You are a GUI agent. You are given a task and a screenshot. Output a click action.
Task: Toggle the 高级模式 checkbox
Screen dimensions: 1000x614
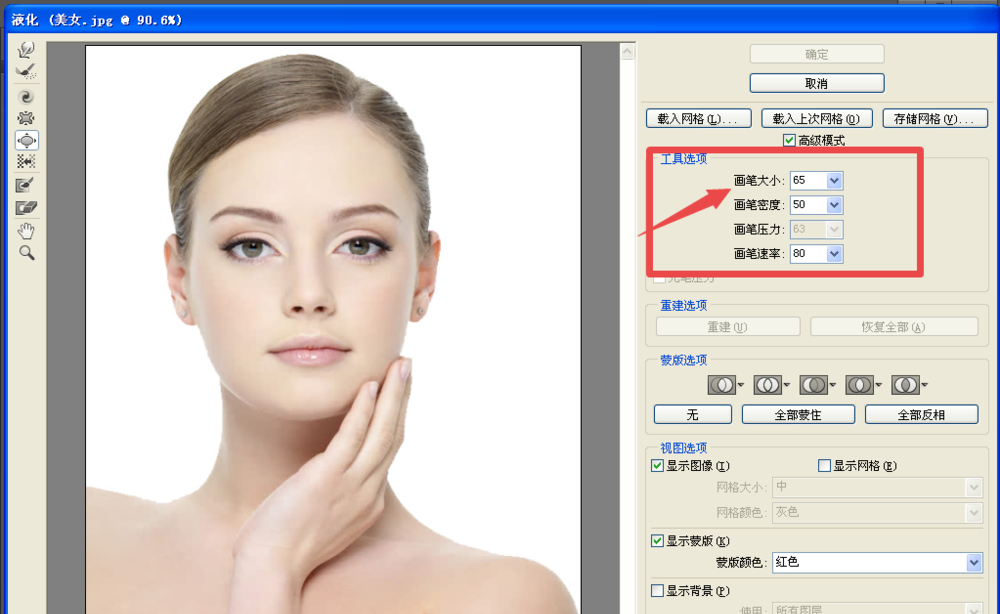789,139
